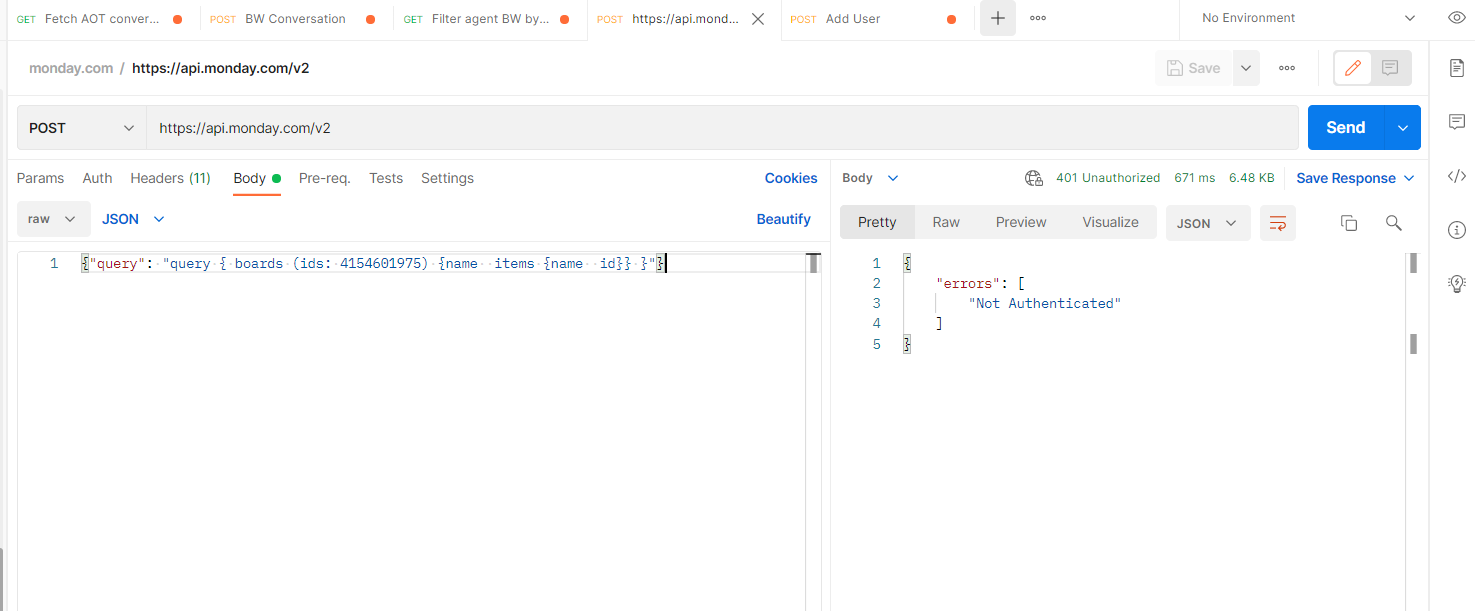Change response format JSON dropdown
Viewport: 1475px width, 611px height.
coord(1207,223)
